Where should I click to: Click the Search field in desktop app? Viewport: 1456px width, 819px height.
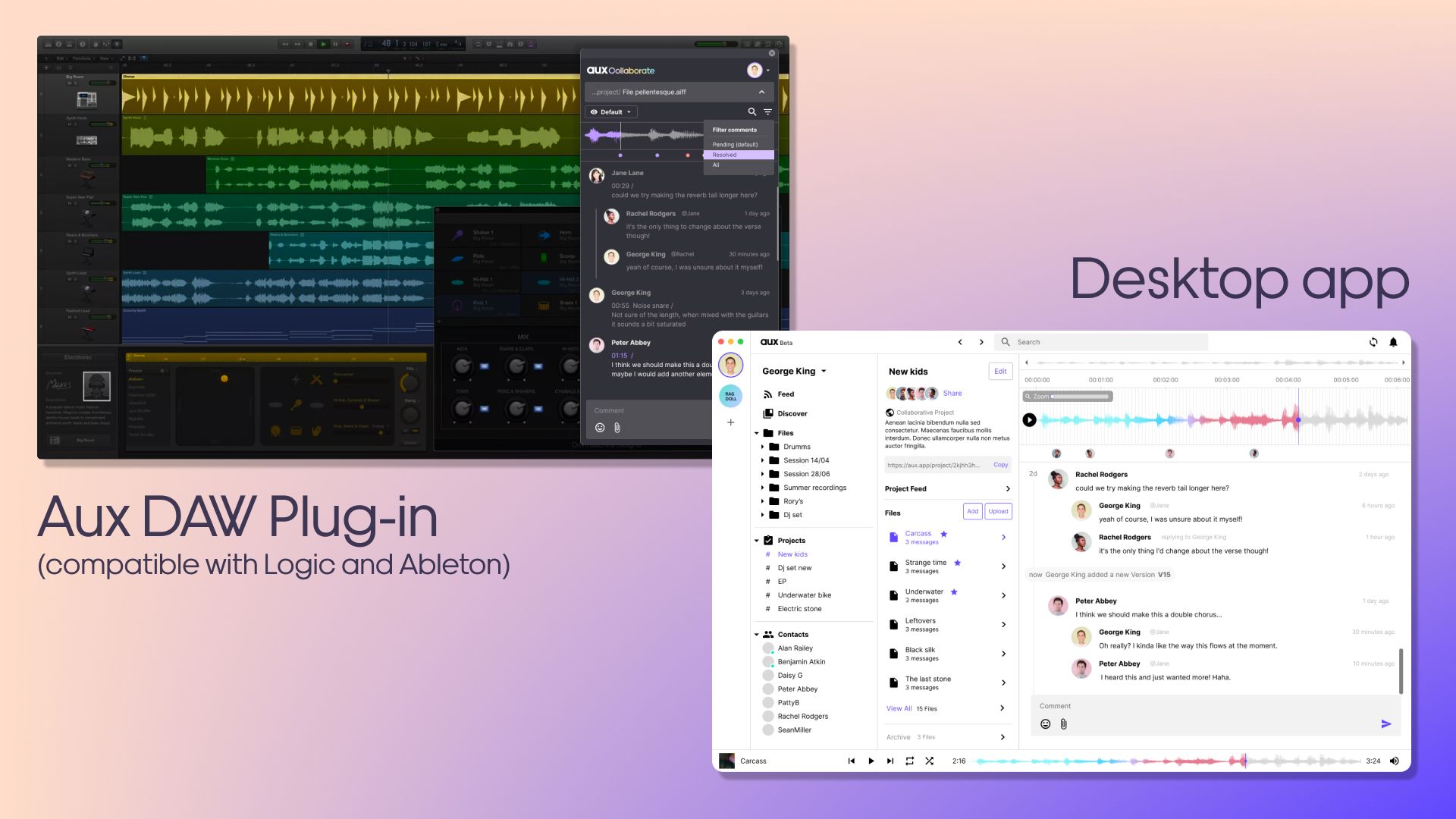[x=1101, y=342]
